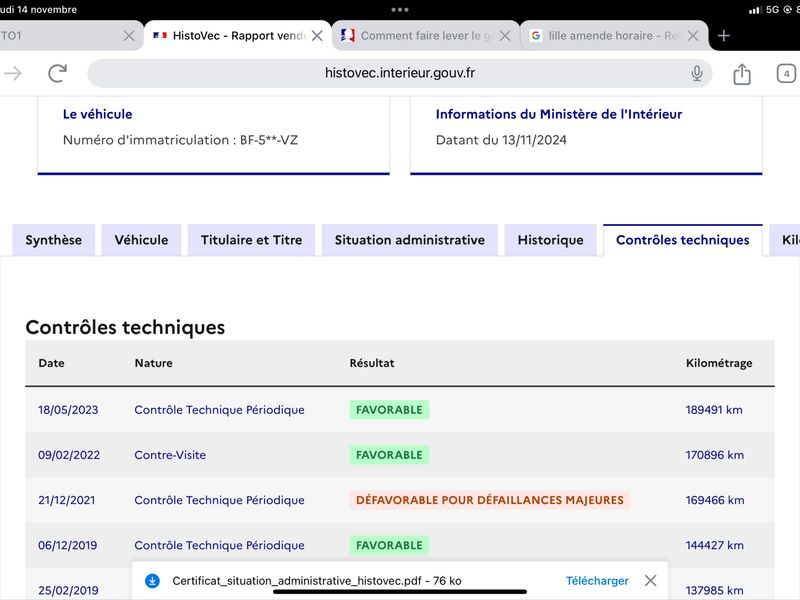Click the 'DÉFAVORABLE POUR DÉFAILLANCES MAJEURES' badge
The height and width of the screenshot is (600, 800).
coord(490,500)
